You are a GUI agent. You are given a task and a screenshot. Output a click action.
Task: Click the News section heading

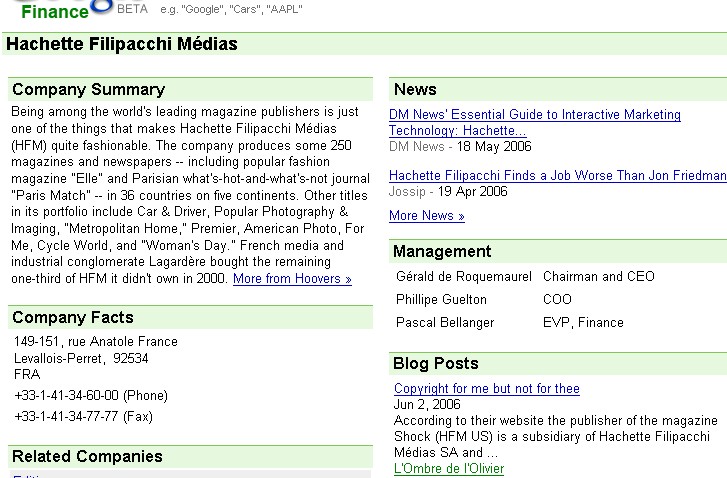tap(415, 89)
